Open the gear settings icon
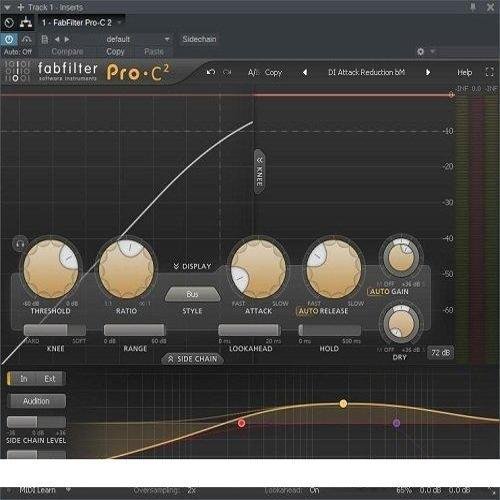Viewport: 500px width, 500px height. coord(420,51)
